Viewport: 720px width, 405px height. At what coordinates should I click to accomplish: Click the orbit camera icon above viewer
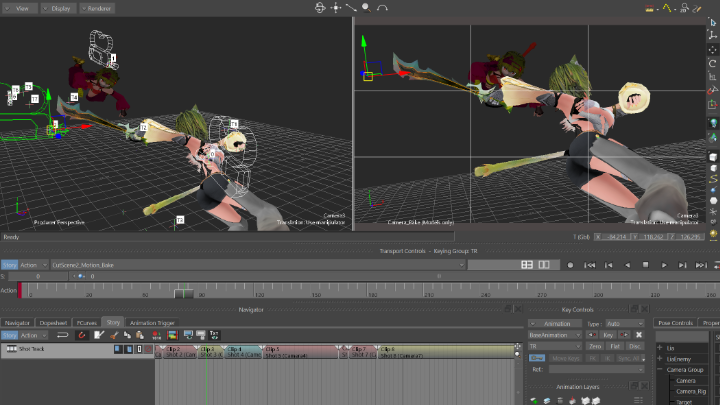pyautogui.click(x=320, y=8)
